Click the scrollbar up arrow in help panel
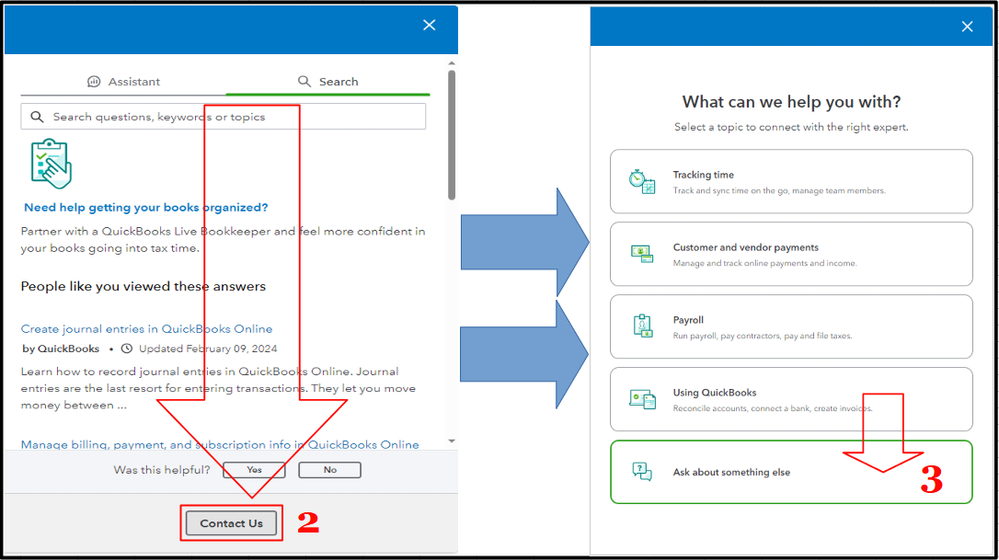999x560 pixels. point(452,64)
